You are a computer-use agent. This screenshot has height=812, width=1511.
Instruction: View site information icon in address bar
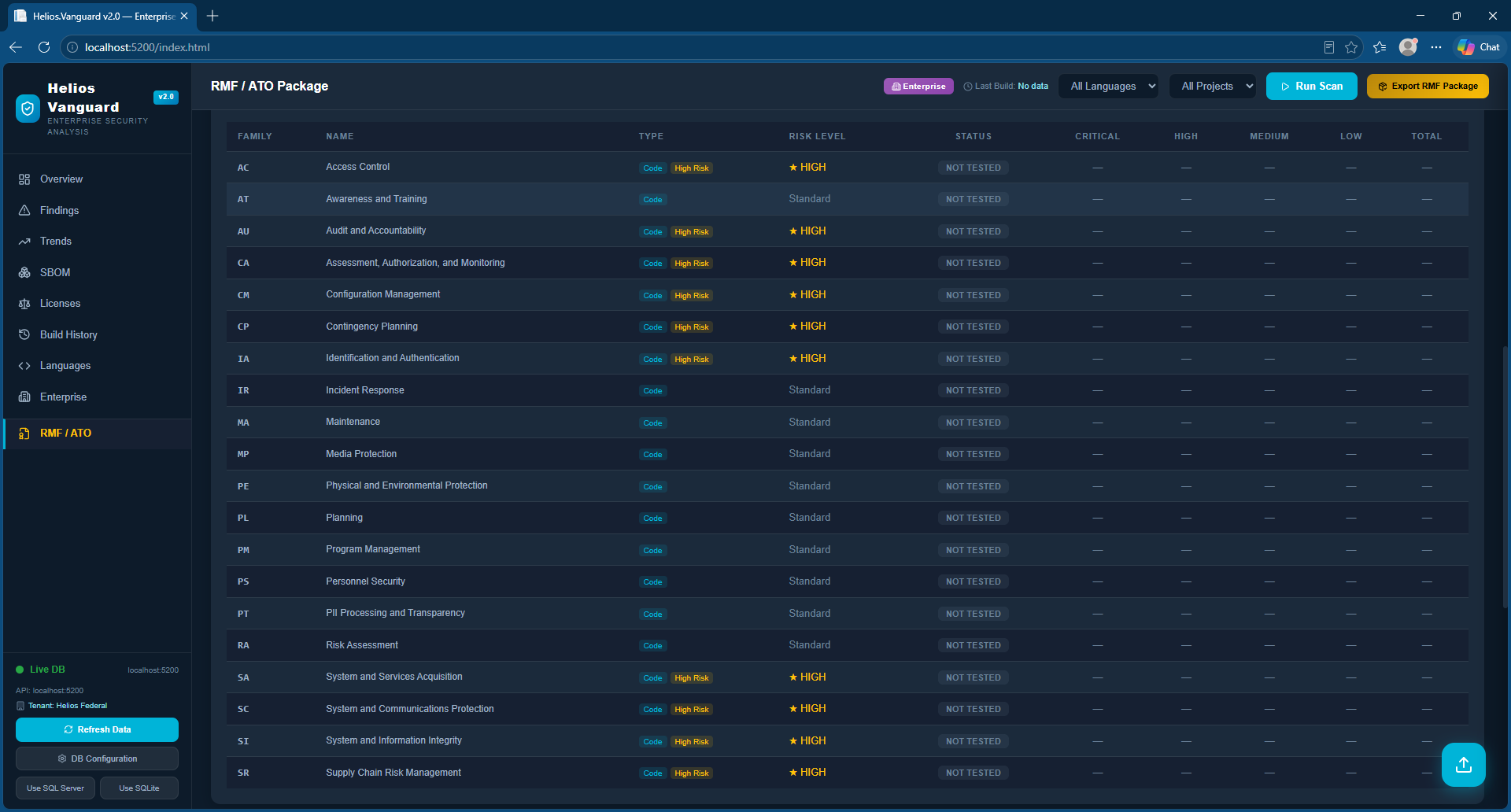tap(72, 47)
